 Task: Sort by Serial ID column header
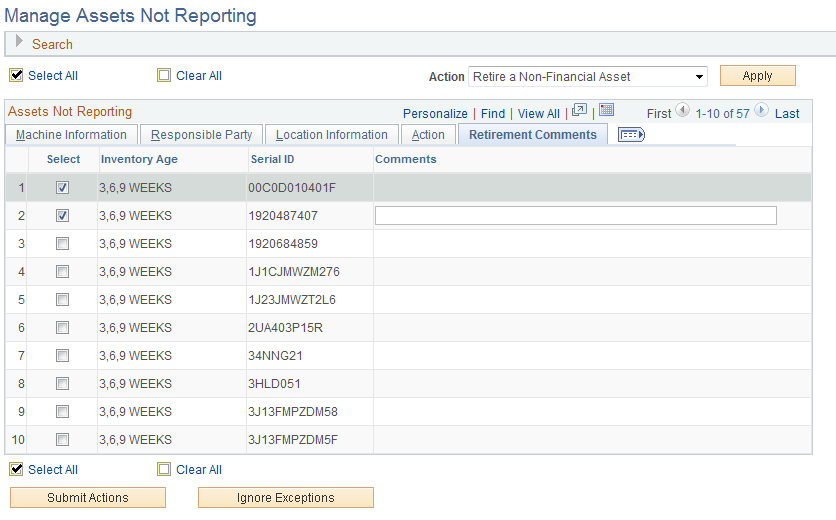tap(272, 159)
